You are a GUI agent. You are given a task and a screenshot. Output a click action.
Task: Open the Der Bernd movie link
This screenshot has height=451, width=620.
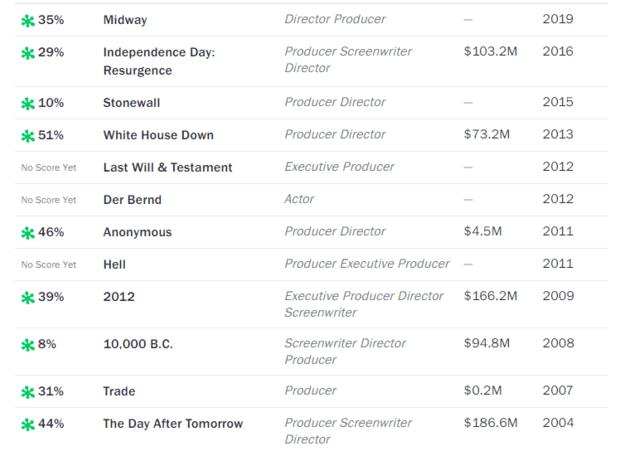click(x=132, y=200)
